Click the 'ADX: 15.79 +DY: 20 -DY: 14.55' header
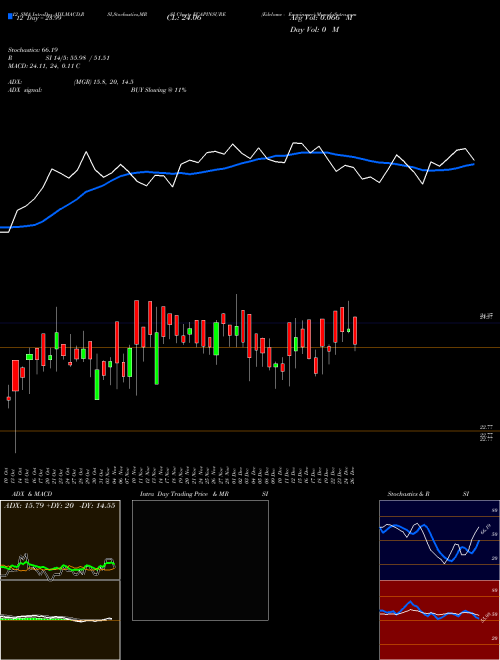Viewport: 500px width, 660px height. (59, 506)
